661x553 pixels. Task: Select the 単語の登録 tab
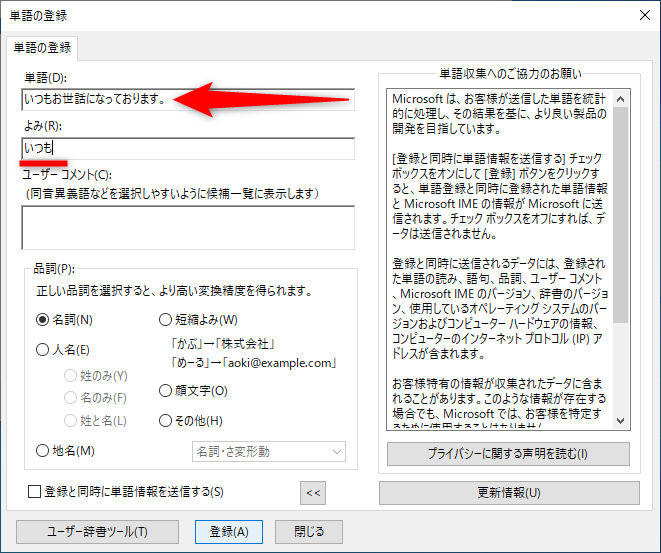coord(42,48)
